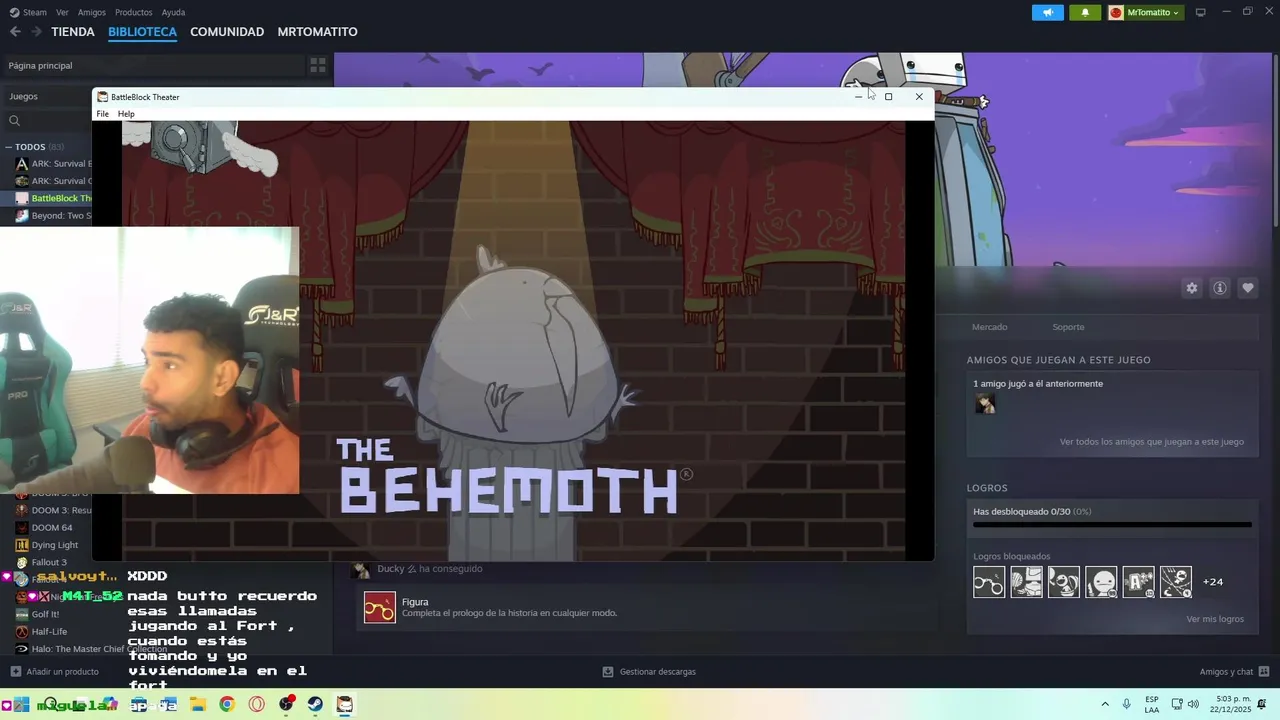1280x720 pixels.
Task: Click the friend avatar who played
Action: pos(985,403)
